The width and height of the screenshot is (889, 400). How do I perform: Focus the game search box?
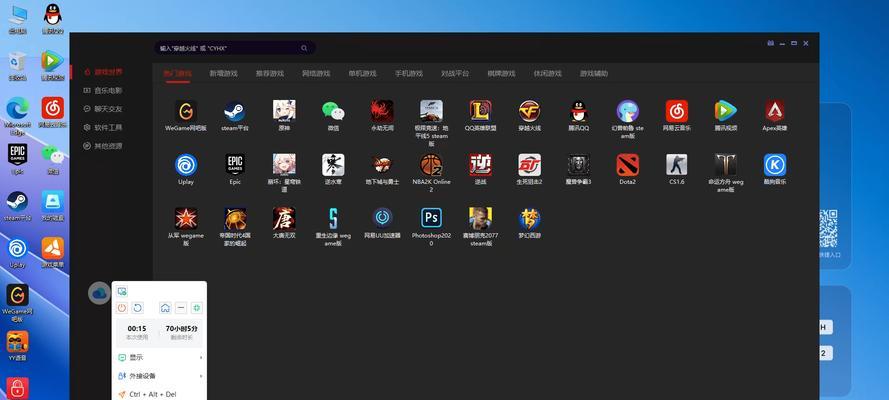click(x=235, y=48)
